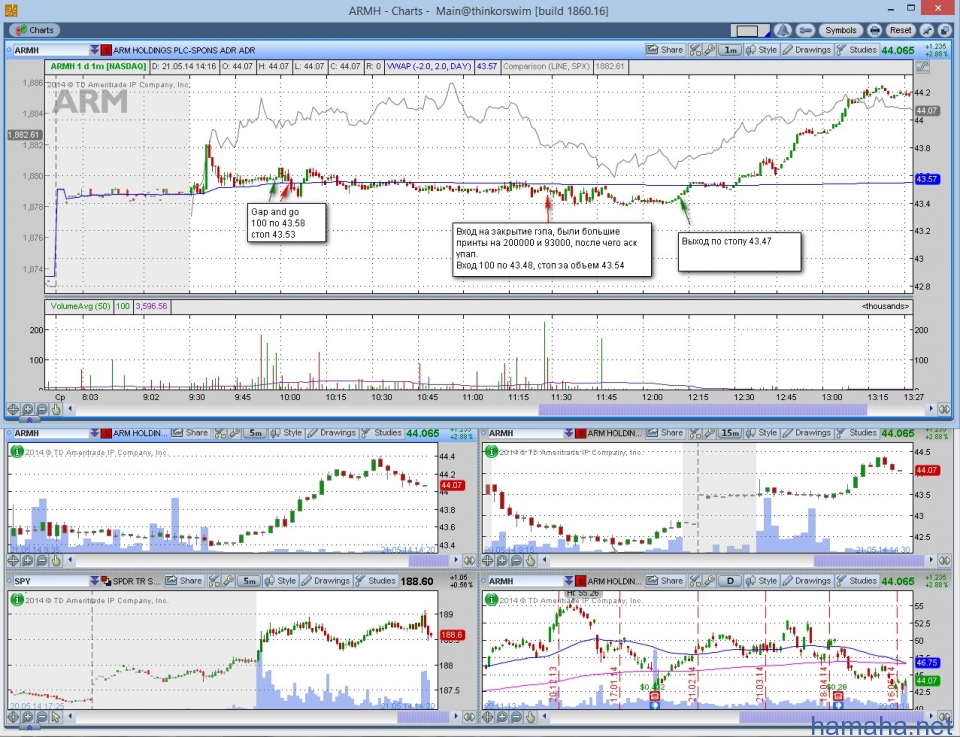Viewport: 960px width, 737px height.
Task: Open Studies menu on main 1m chart
Action: tap(857, 50)
